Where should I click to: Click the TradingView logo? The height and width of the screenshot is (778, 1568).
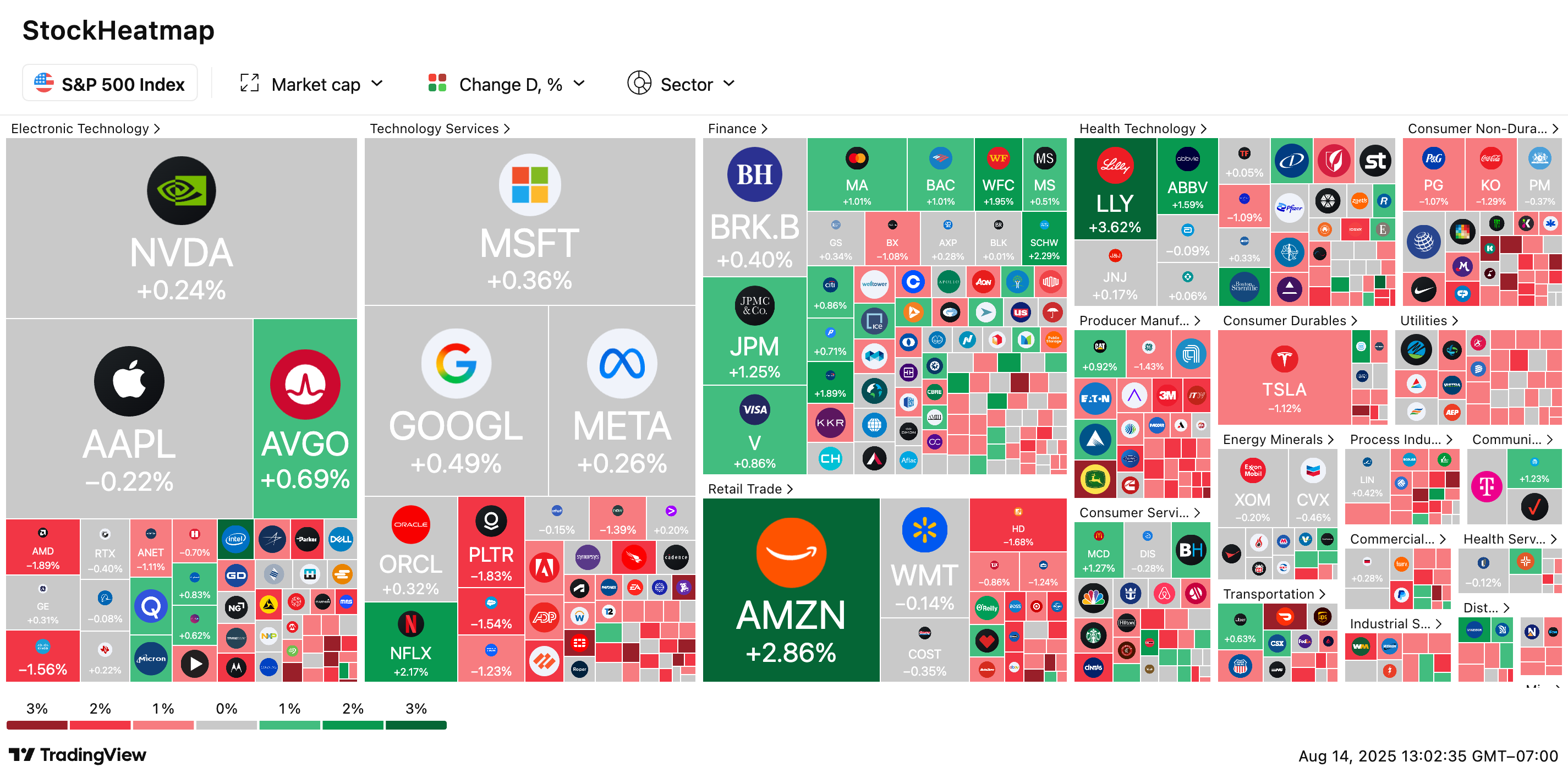(78, 755)
